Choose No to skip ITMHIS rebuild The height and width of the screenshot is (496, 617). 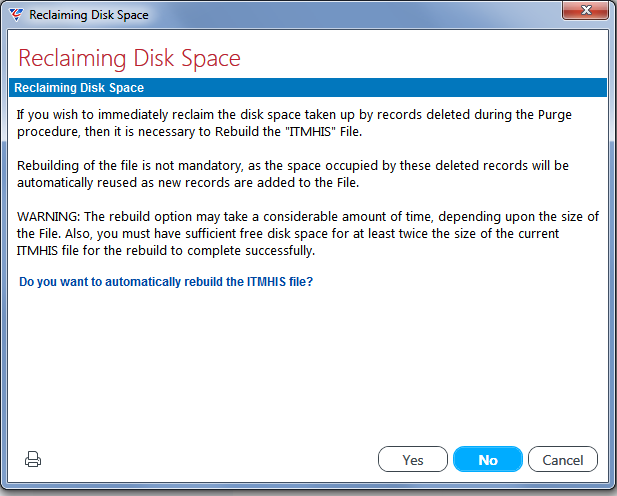[488, 459]
